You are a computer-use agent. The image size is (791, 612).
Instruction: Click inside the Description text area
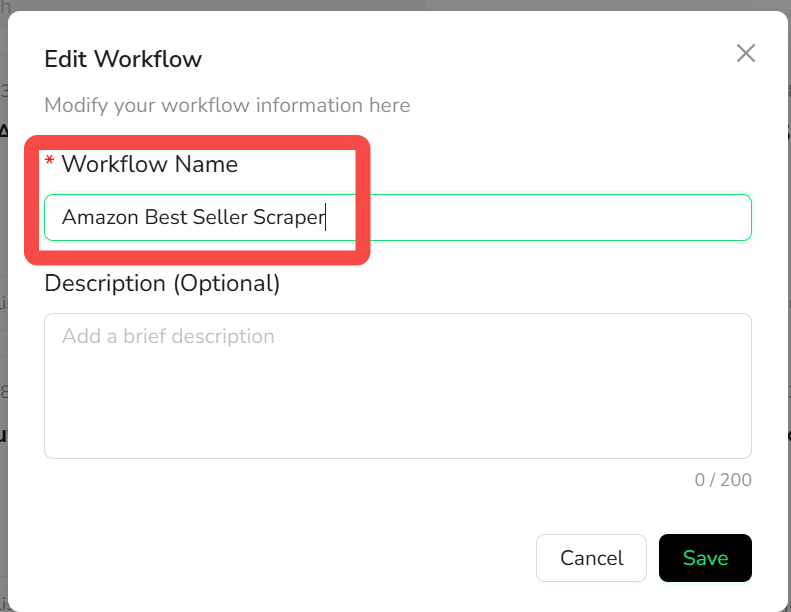click(398, 386)
